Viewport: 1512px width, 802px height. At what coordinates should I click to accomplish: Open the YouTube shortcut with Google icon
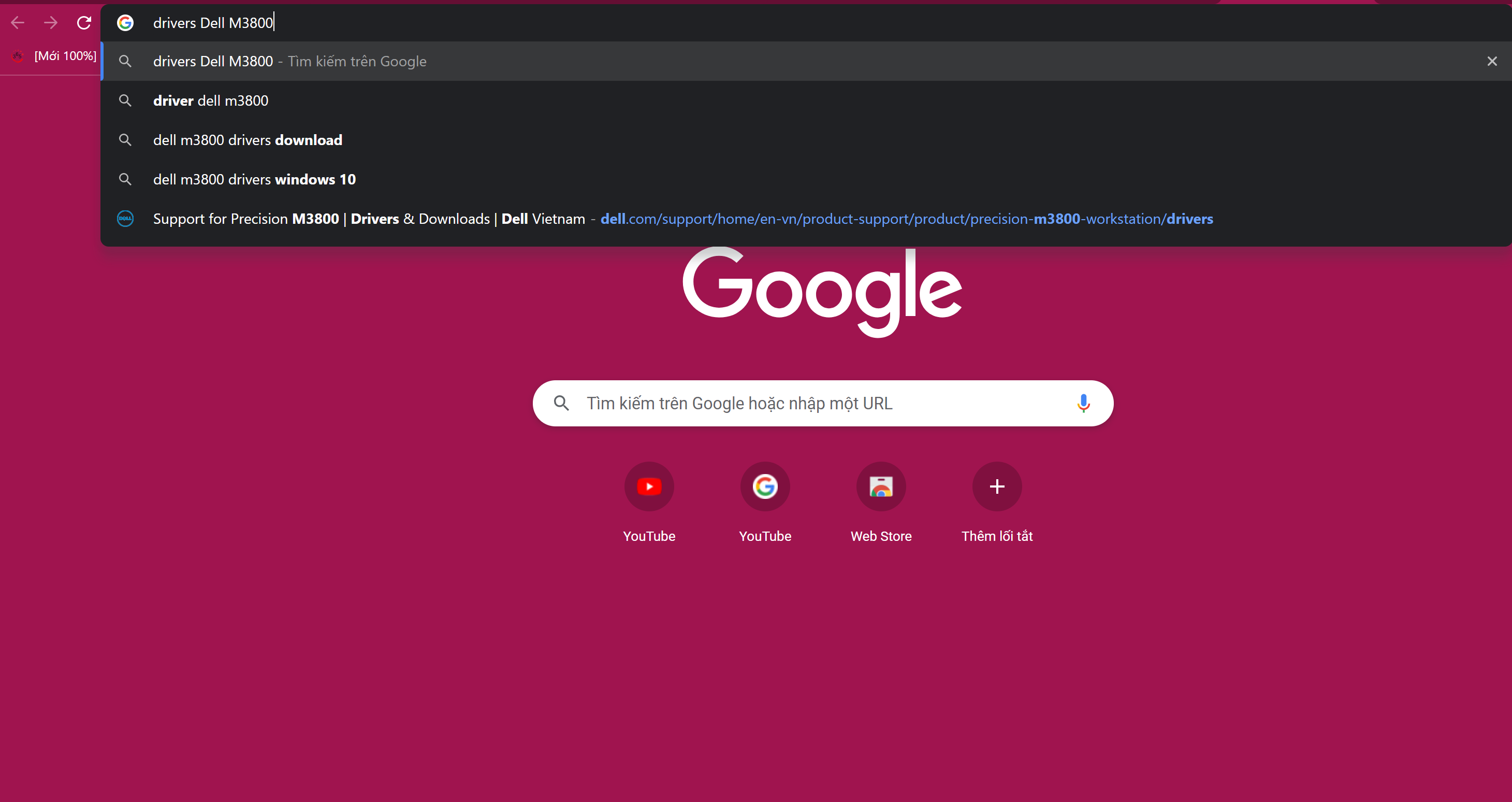(765, 486)
